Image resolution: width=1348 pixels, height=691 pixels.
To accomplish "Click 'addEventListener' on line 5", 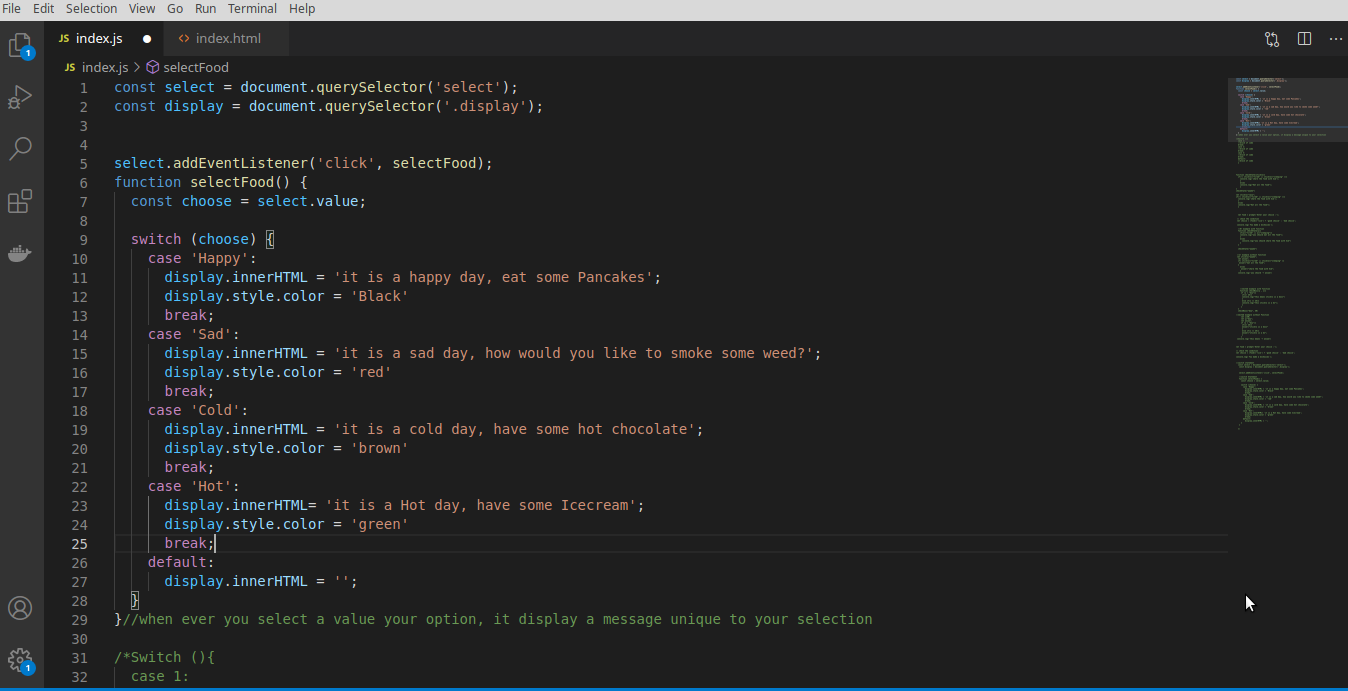I will click(x=240, y=163).
